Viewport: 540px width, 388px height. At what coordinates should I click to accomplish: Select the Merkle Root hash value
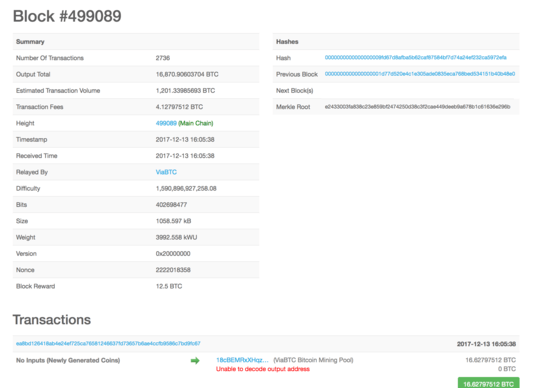(417, 107)
